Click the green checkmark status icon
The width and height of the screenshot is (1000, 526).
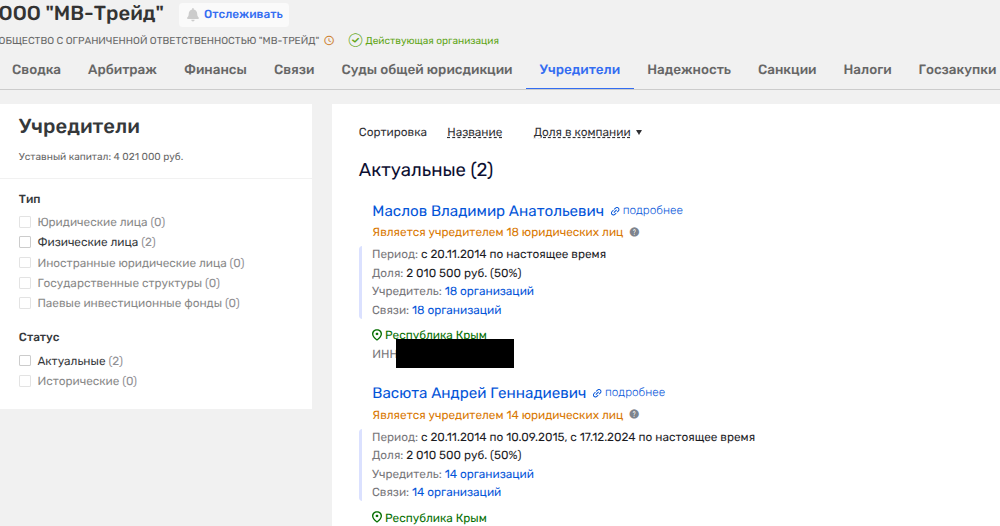pos(354,41)
